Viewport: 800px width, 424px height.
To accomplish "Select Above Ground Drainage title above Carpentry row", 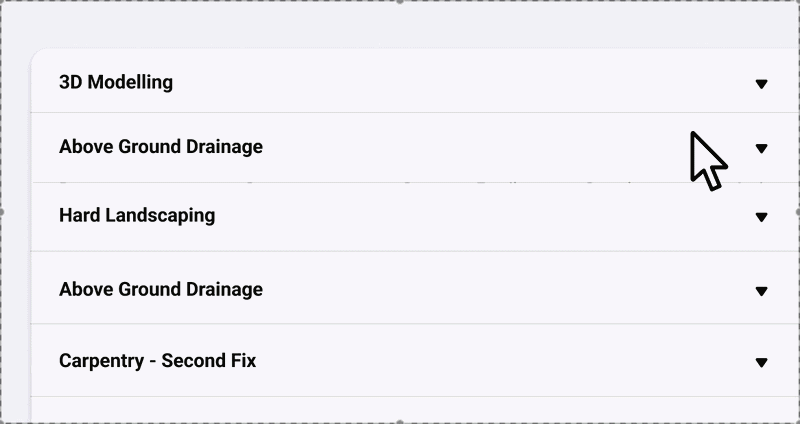I will pyautogui.click(x=161, y=289).
